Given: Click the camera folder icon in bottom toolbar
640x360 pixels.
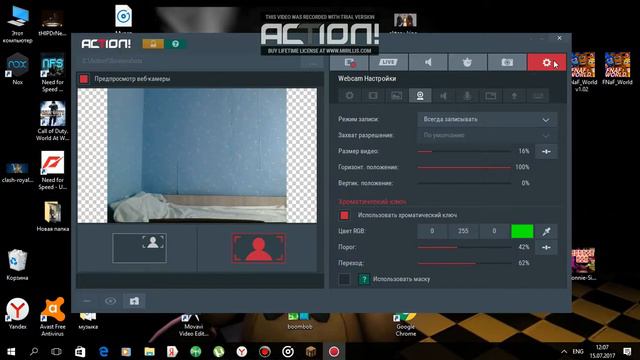Looking at the screenshot, I should click(134, 301).
